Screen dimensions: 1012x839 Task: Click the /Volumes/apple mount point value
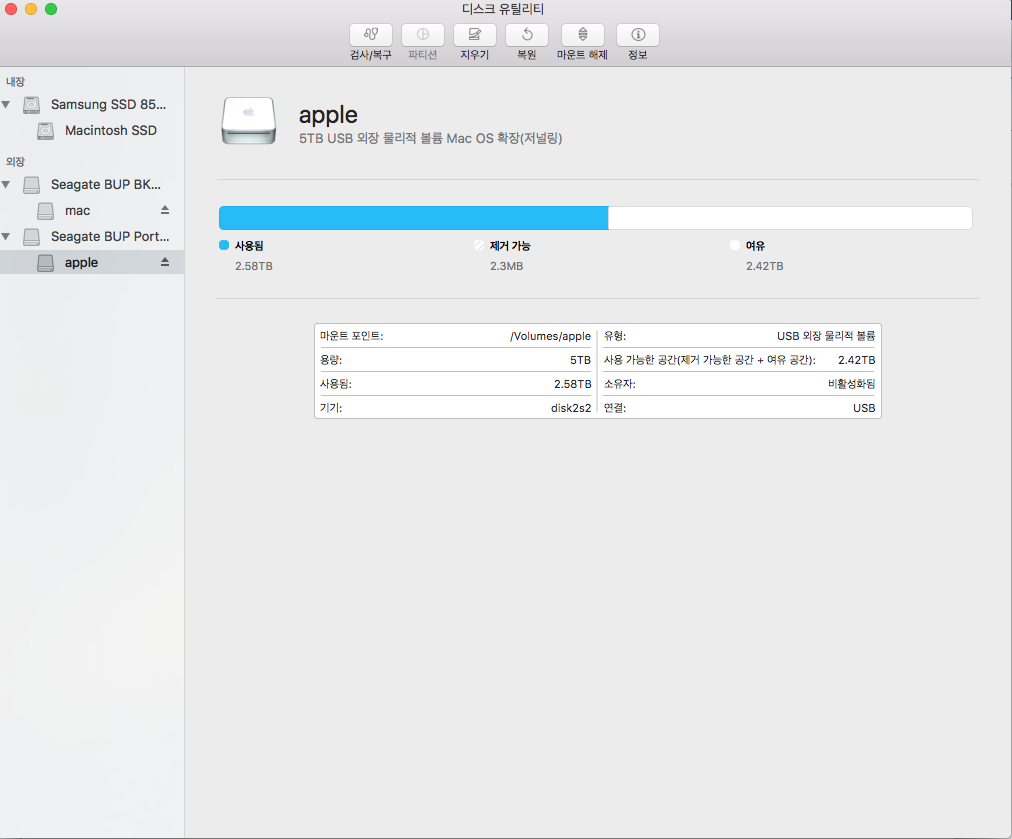(x=550, y=337)
